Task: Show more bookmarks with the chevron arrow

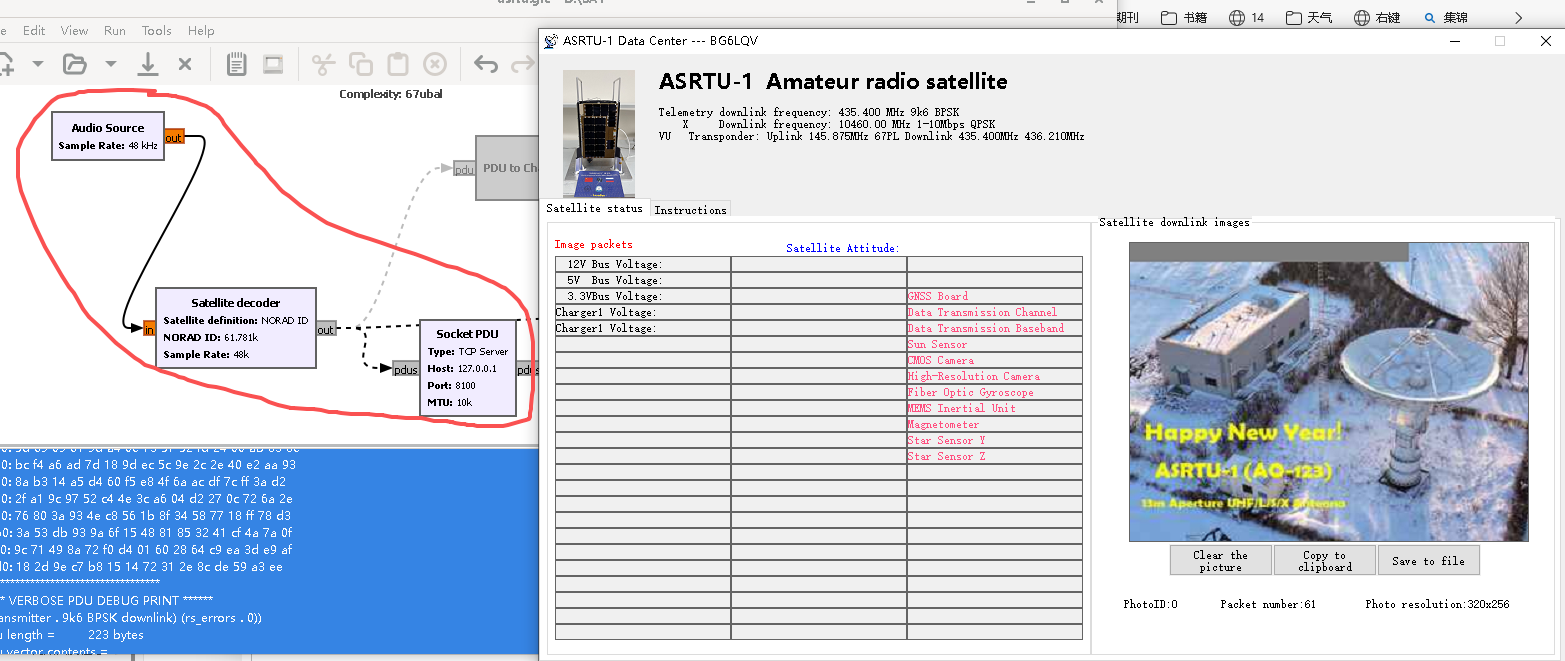Action: (x=1518, y=18)
